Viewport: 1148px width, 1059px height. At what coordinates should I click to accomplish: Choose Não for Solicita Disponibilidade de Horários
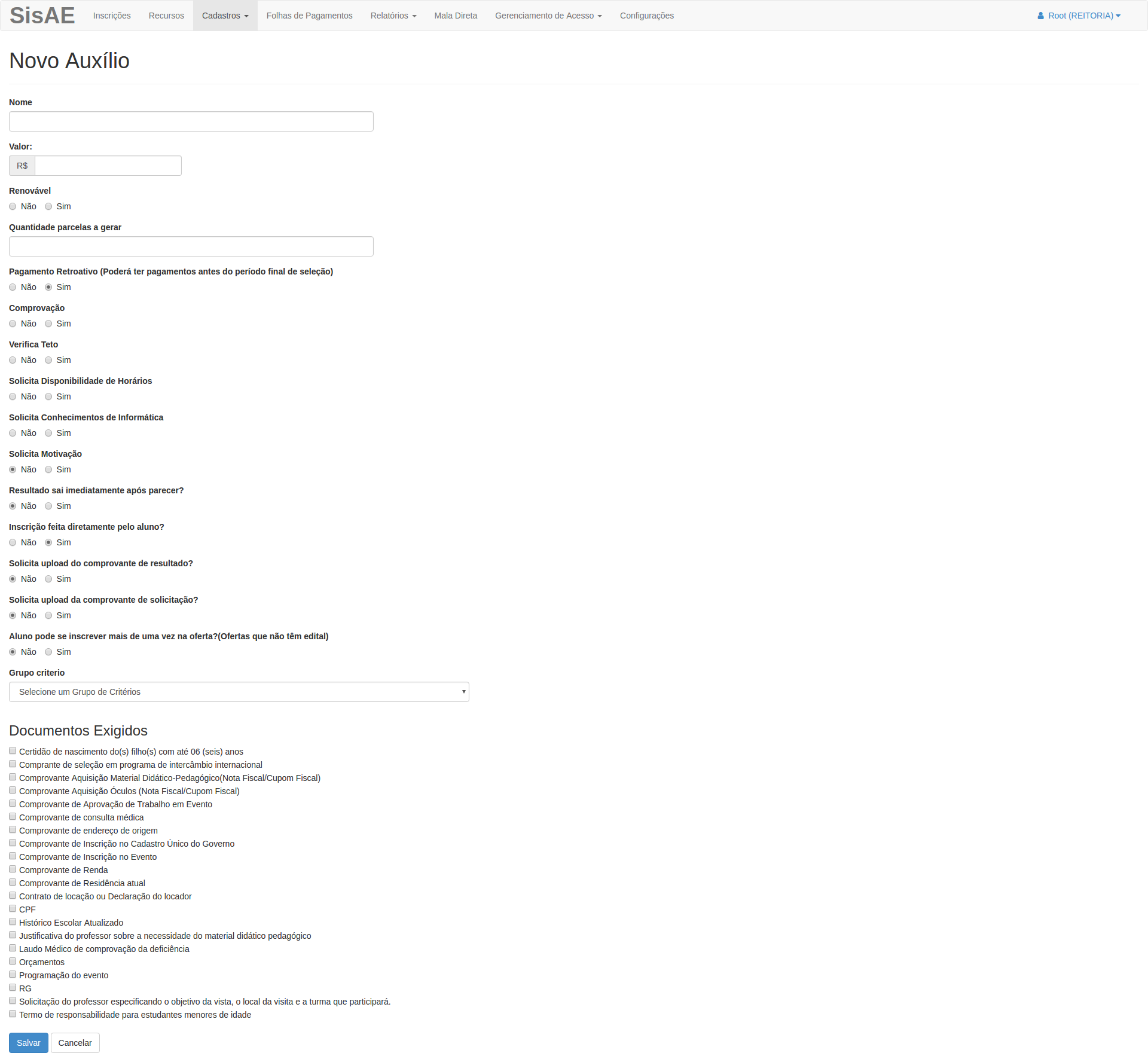(x=13, y=396)
